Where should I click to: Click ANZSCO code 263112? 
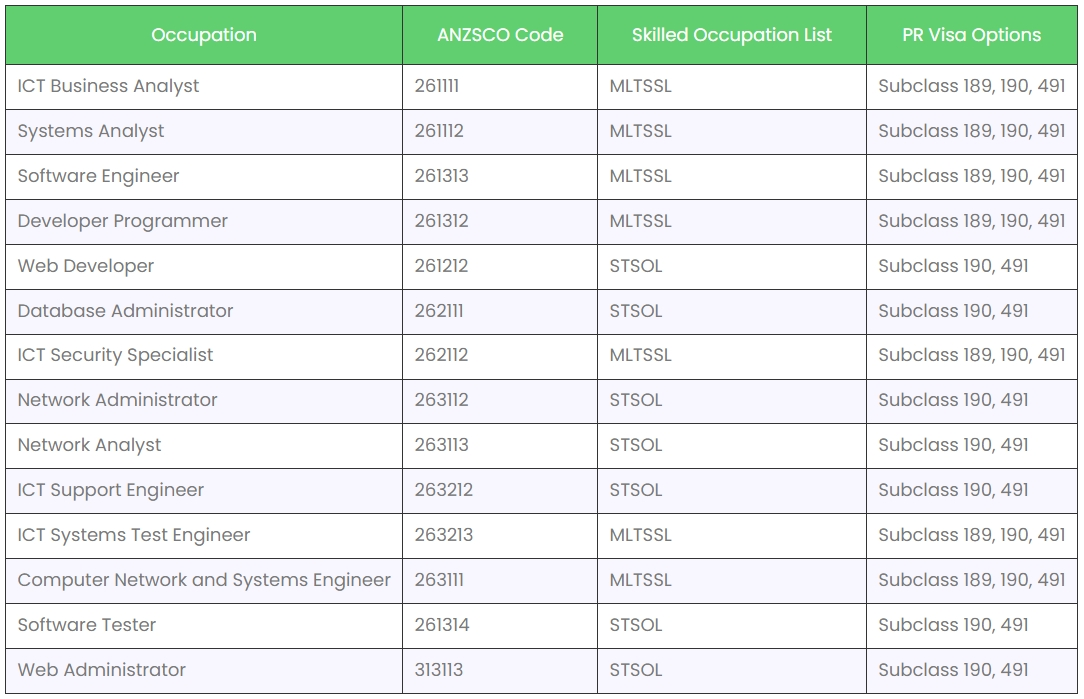coord(441,400)
